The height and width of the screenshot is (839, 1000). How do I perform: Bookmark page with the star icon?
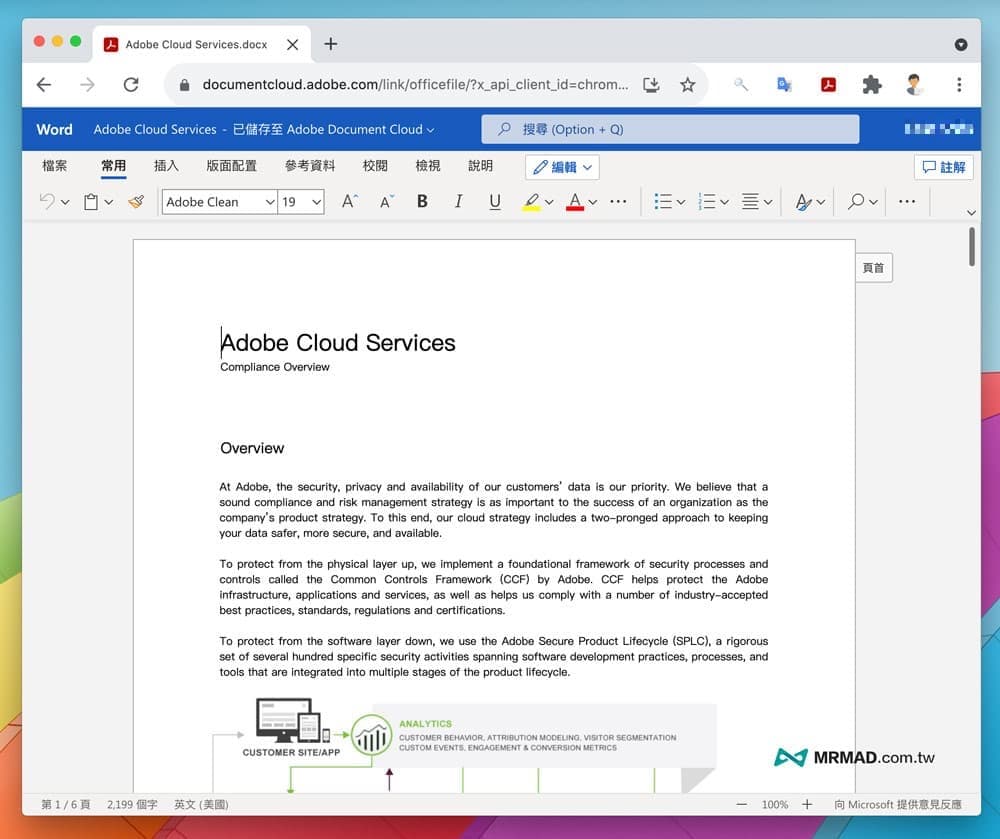688,85
